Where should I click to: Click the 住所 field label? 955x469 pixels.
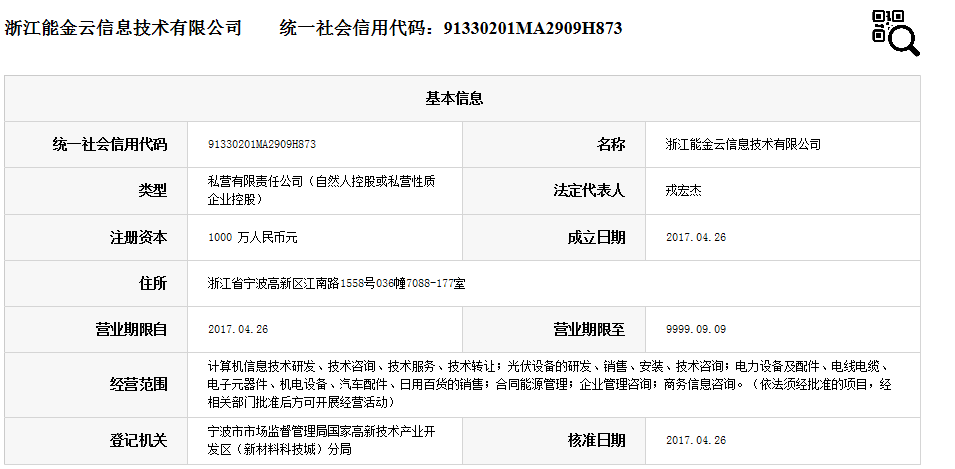152,283
